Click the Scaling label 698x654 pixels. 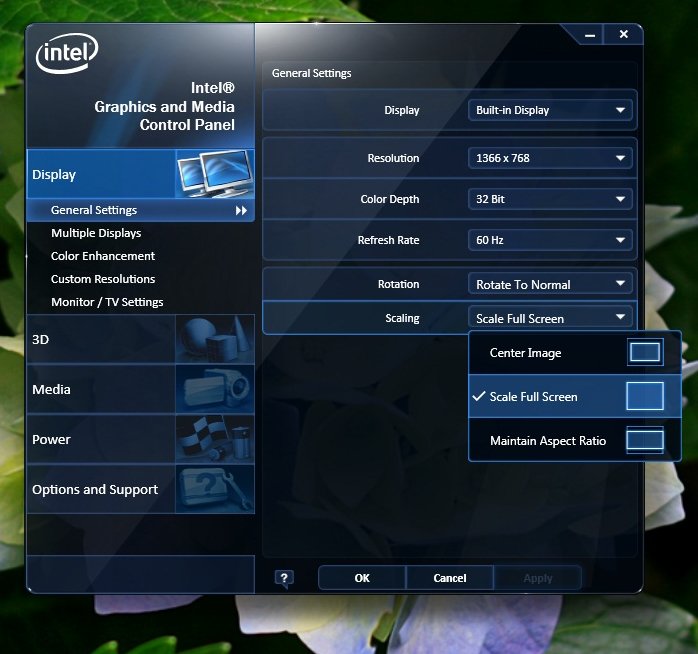[x=402, y=318]
